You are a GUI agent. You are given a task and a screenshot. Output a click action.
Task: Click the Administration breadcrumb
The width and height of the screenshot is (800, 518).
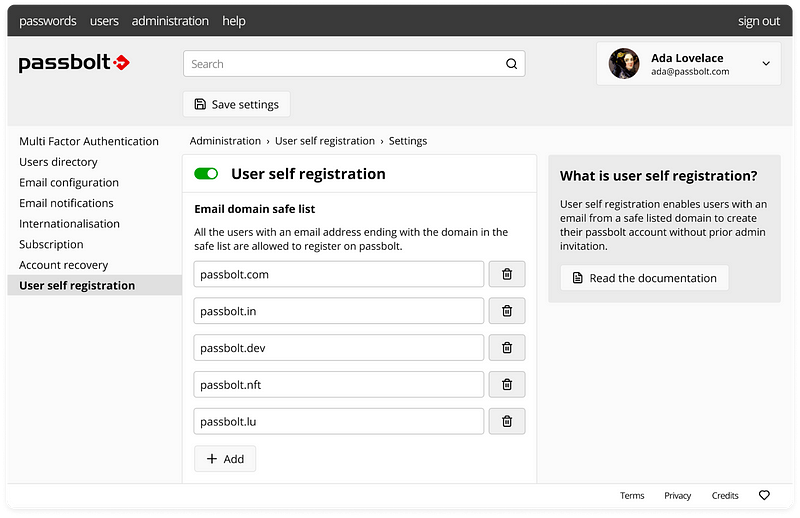tap(225, 141)
